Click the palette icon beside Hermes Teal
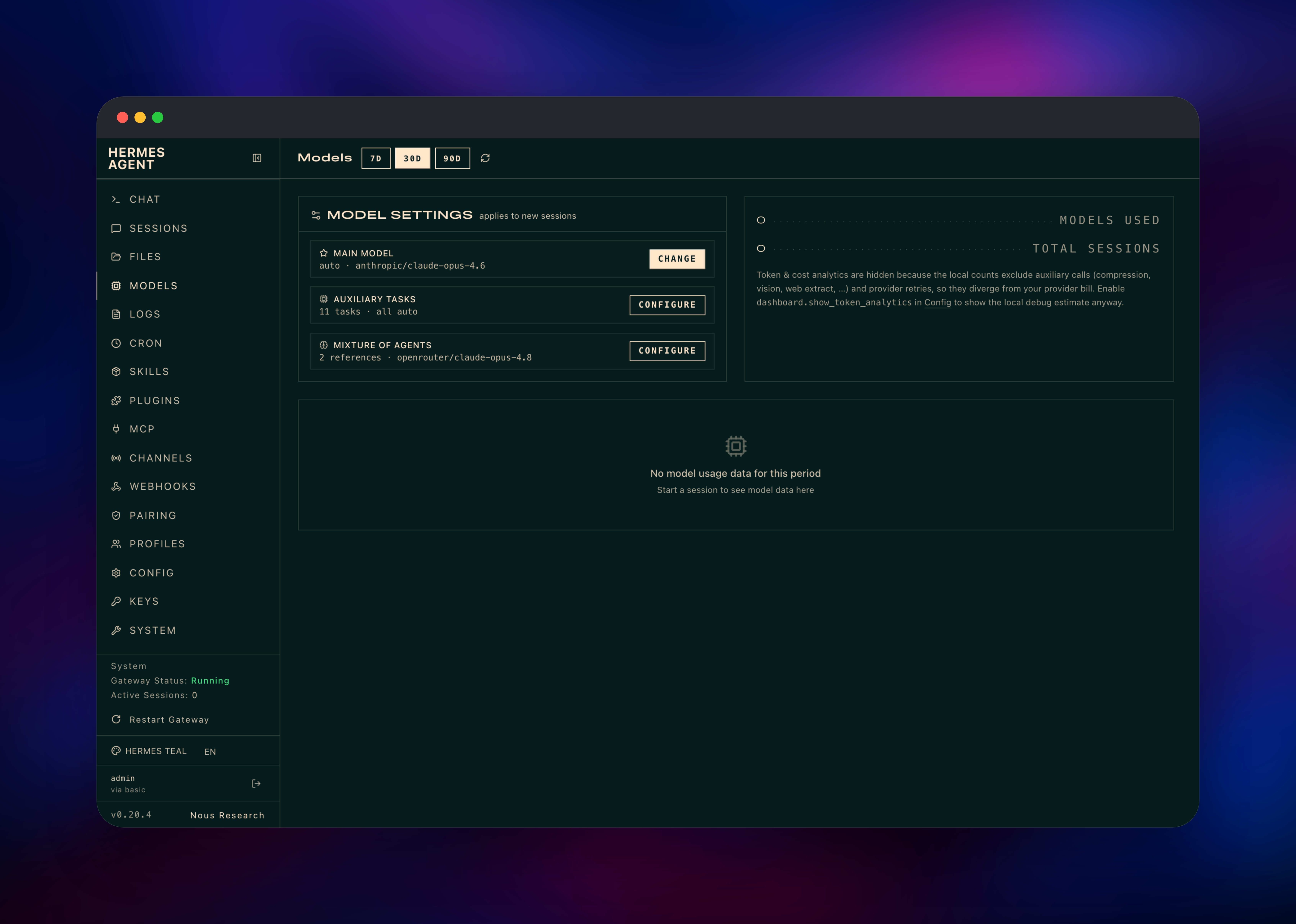This screenshot has width=1296, height=924. [x=116, y=751]
